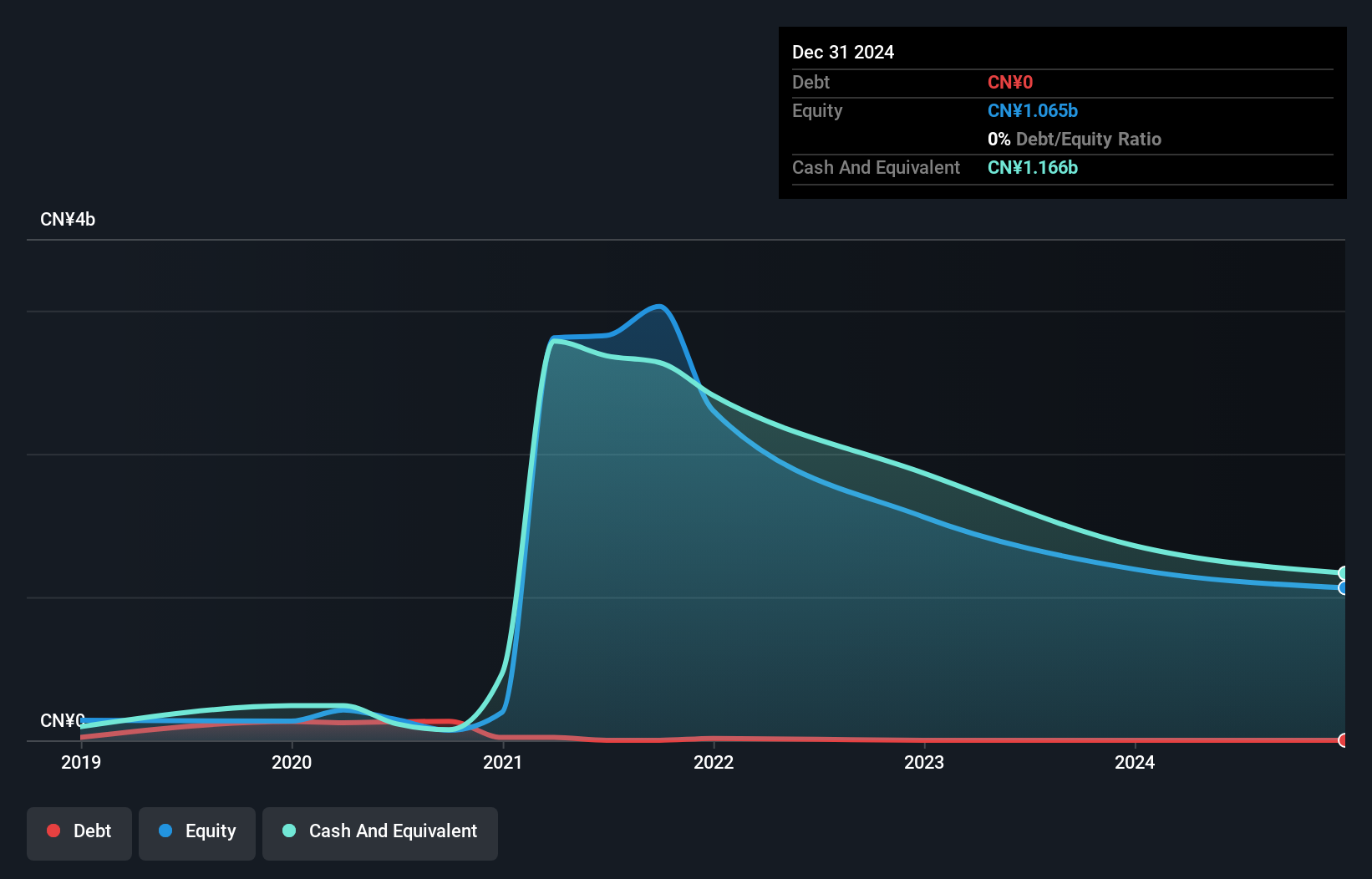Click the blue Equity dot in the legend
1372x879 pixels.
coord(165,831)
